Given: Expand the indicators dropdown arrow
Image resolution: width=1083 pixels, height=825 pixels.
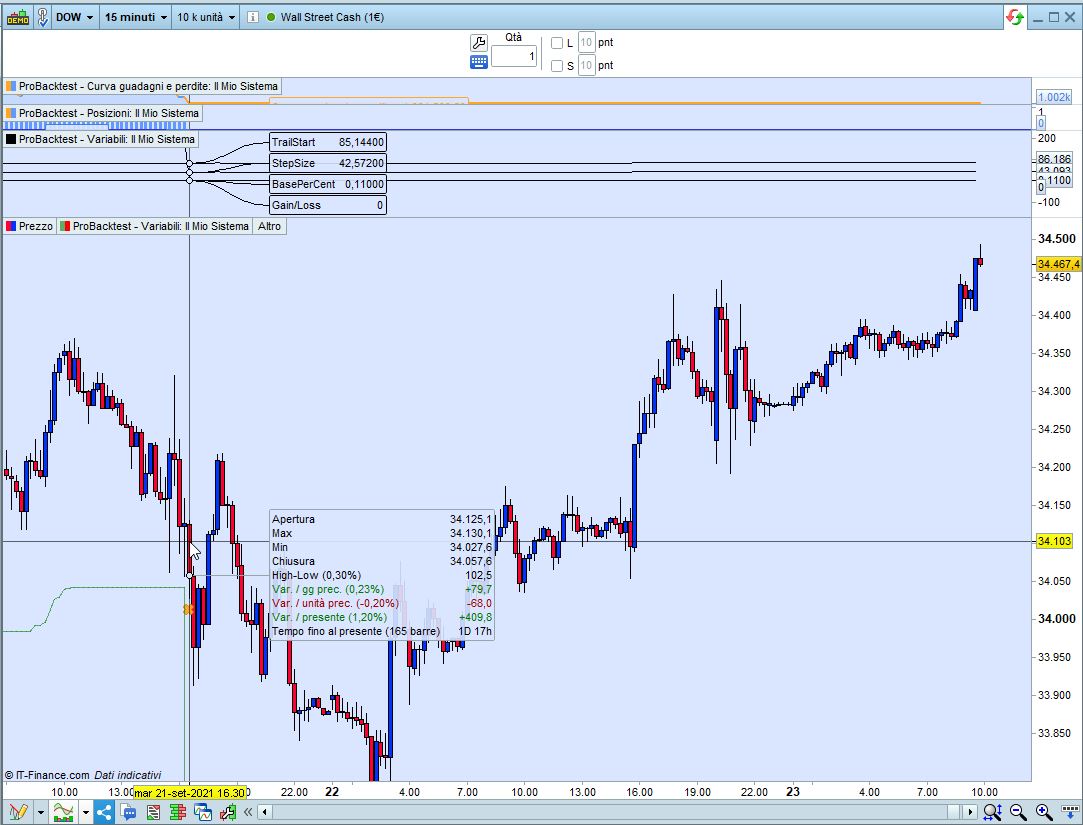Looking at the screenshot, I should (x=86, y=812).
